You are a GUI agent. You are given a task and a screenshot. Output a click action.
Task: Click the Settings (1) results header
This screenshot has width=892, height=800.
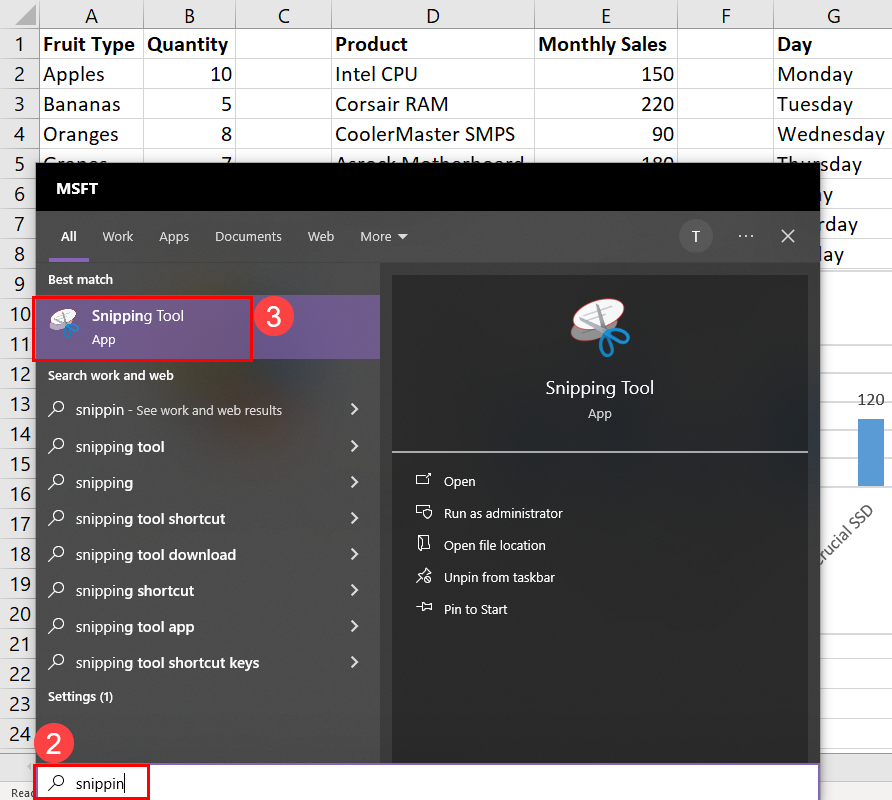coord(80,696)
